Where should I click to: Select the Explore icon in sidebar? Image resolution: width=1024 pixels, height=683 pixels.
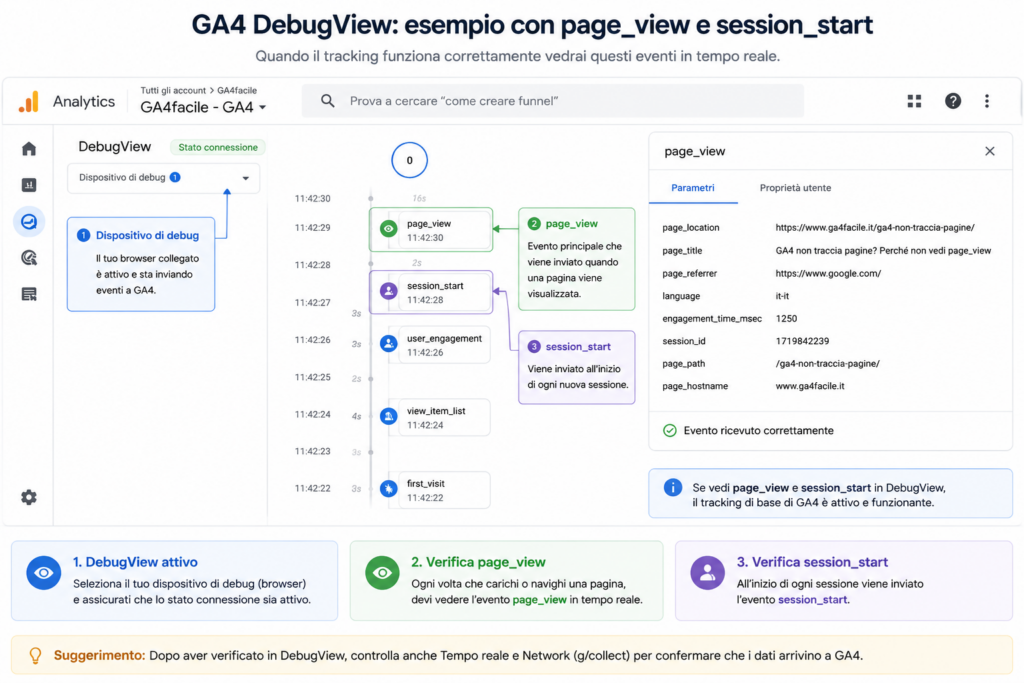click(x=29, y=222)
